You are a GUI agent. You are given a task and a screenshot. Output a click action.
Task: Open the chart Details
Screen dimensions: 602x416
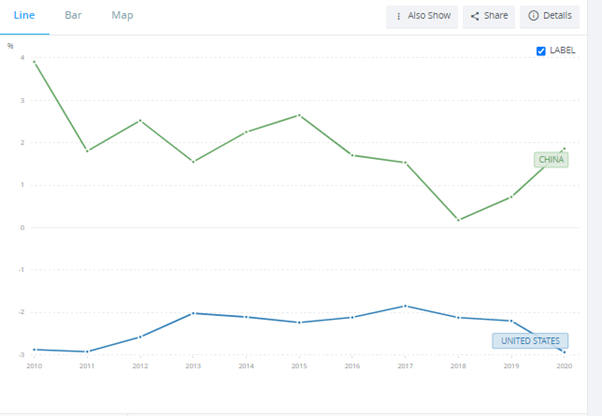pyautogui.click(x=549, y=17)
